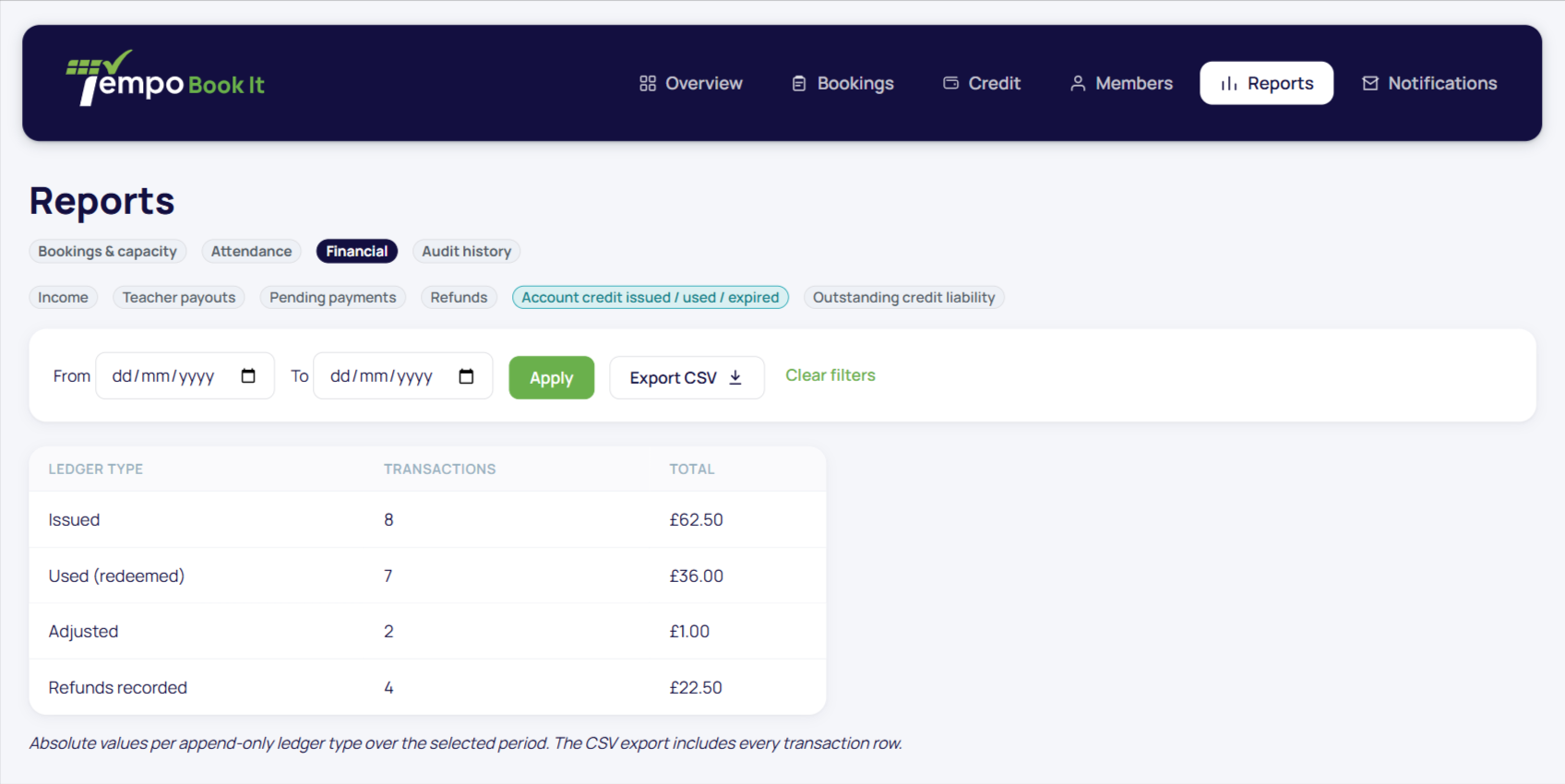Image resolution: width=1565 pixels, height=784 pixels.
Task: Open the To date calendar picker
Action: click(x=466, y=375)
